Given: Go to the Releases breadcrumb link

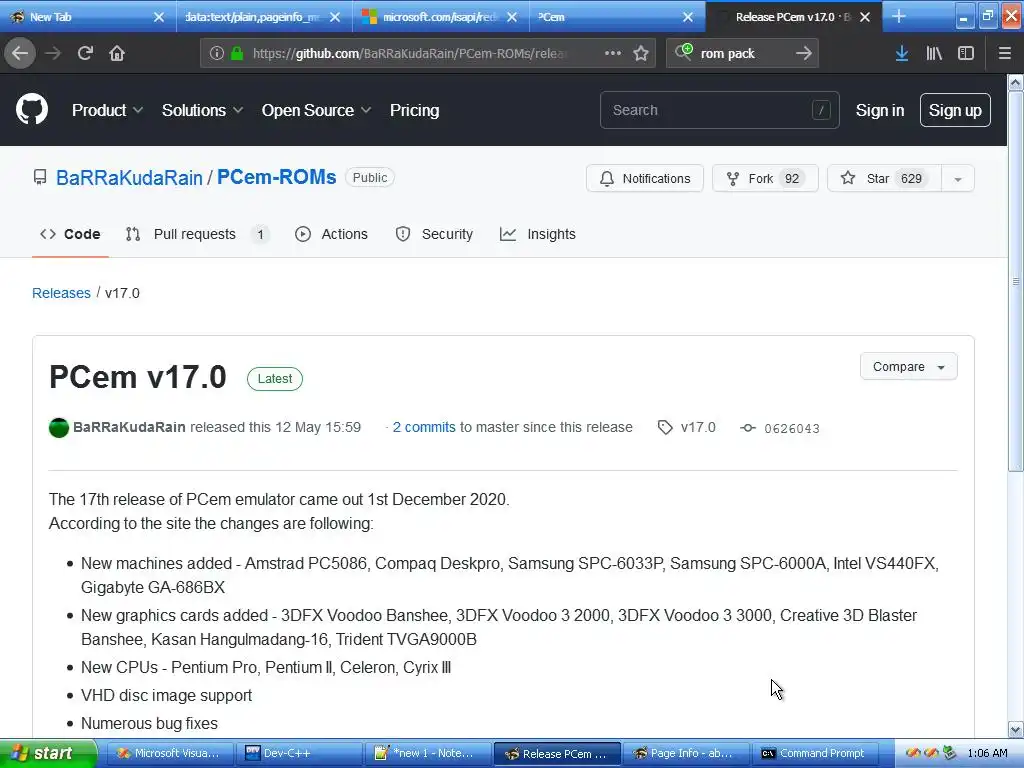Looking at the screenshot, I should (x=61, y=293).
